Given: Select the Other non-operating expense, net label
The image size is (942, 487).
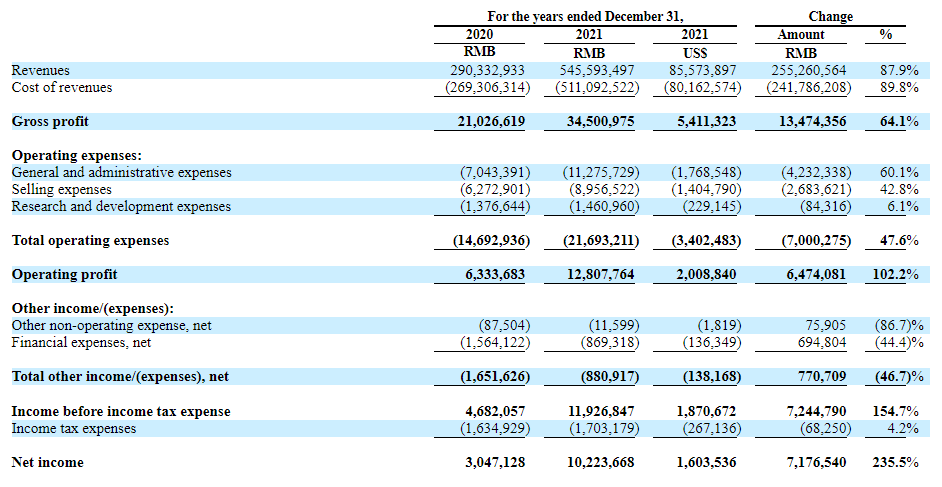Looking at the screenshot, I should point(111,326).
